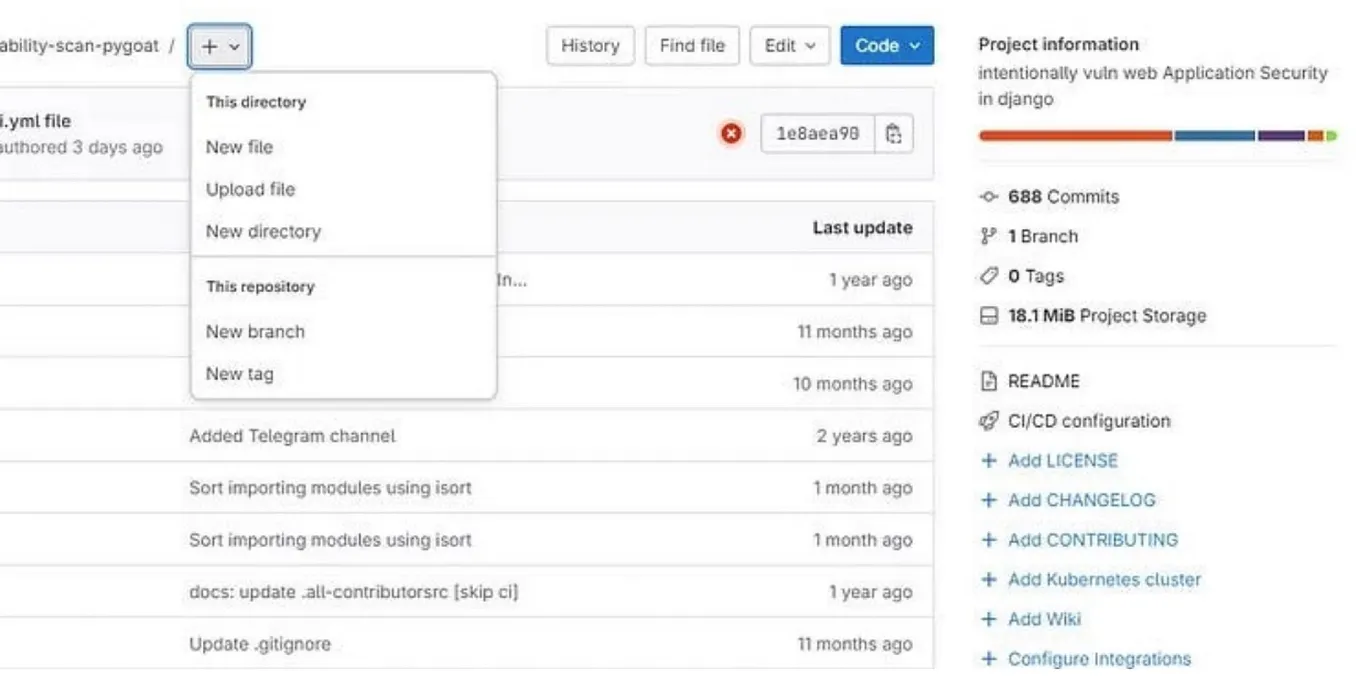Copy the commit SHA 1e8aea98
Screen dimensions: 1358x679
pos(893,132)
